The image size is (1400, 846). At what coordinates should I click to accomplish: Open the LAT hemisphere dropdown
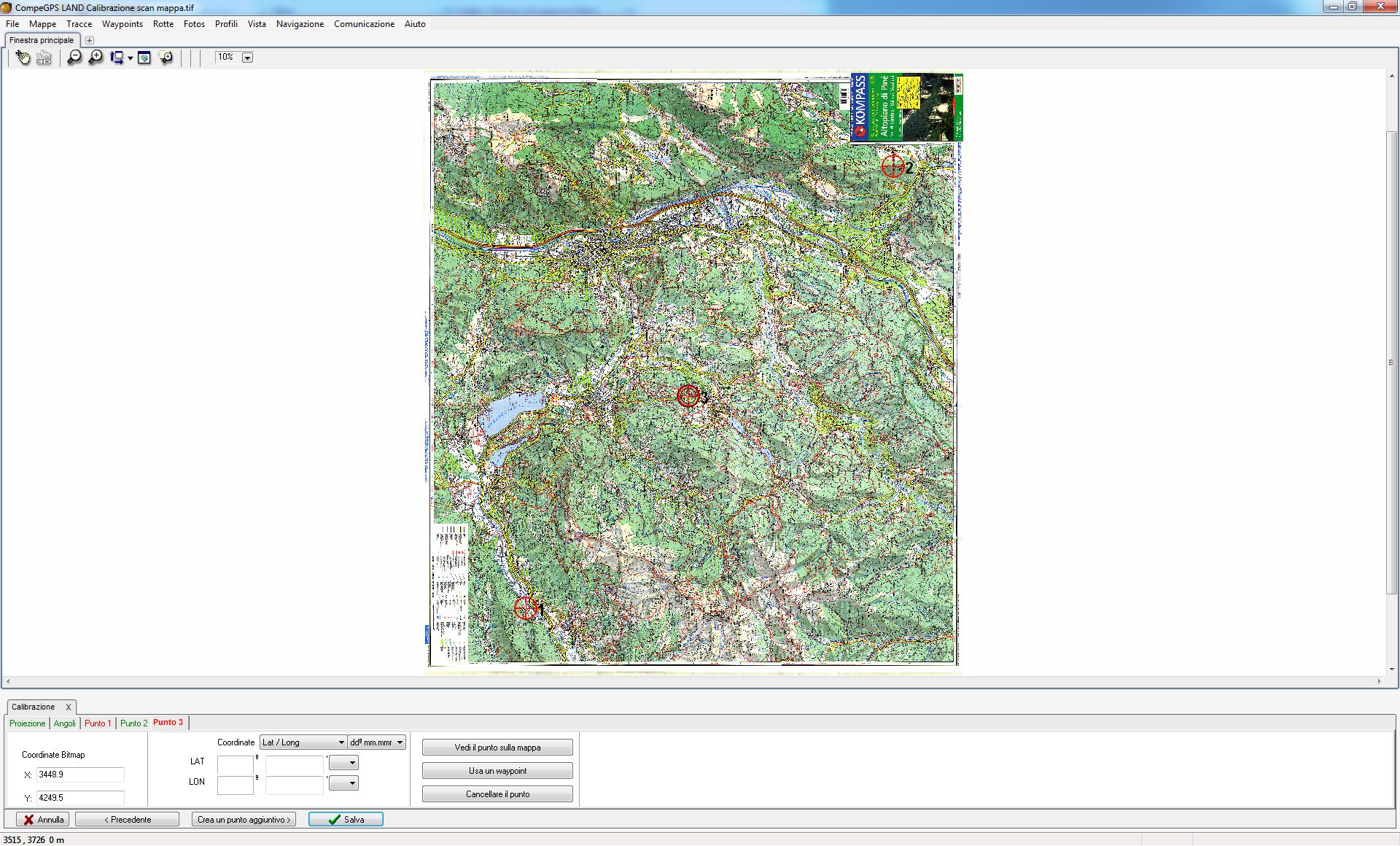pyautogui.click(x=343, y=763)
